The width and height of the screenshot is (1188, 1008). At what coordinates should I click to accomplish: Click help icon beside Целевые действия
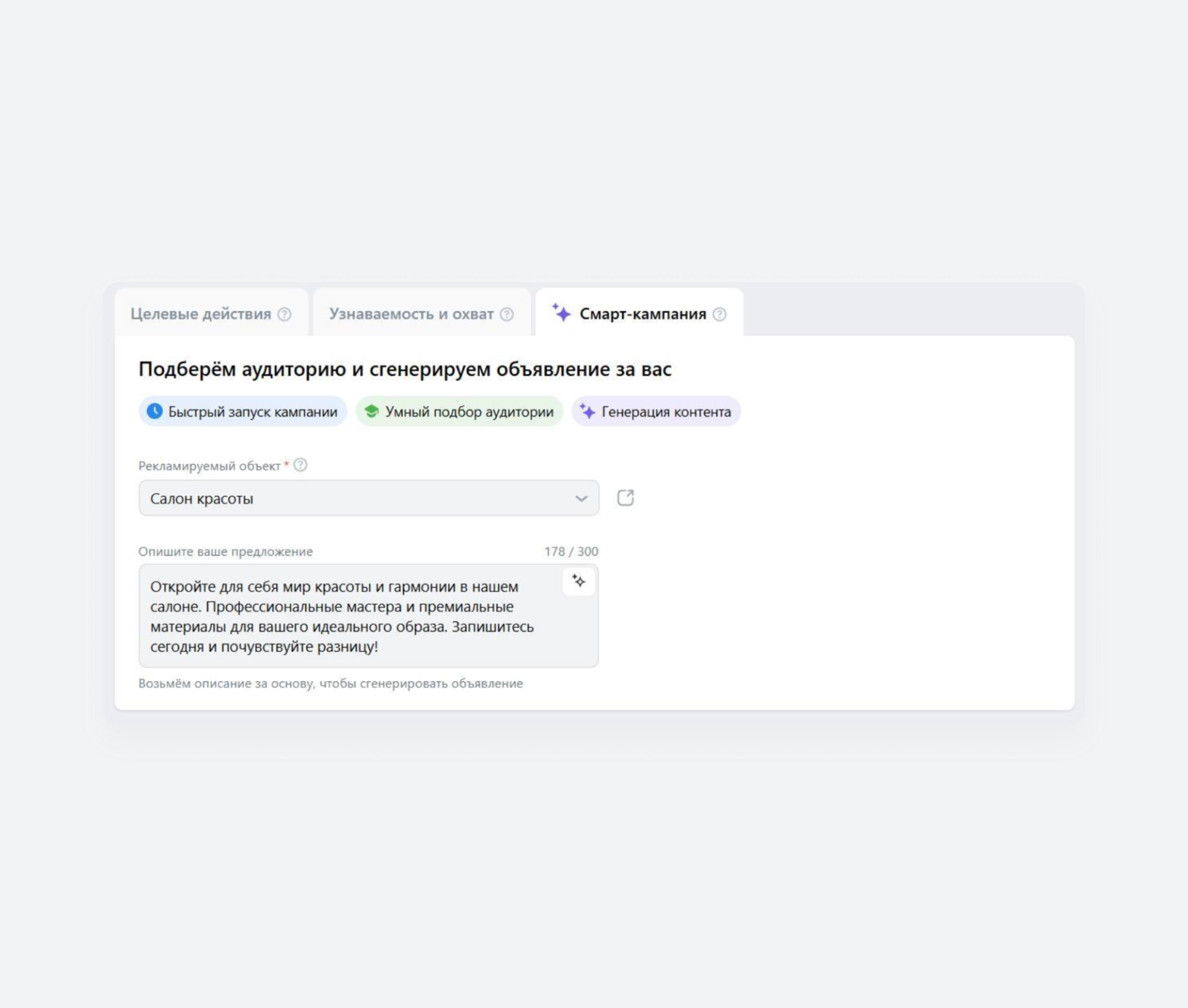click(284, 314)
